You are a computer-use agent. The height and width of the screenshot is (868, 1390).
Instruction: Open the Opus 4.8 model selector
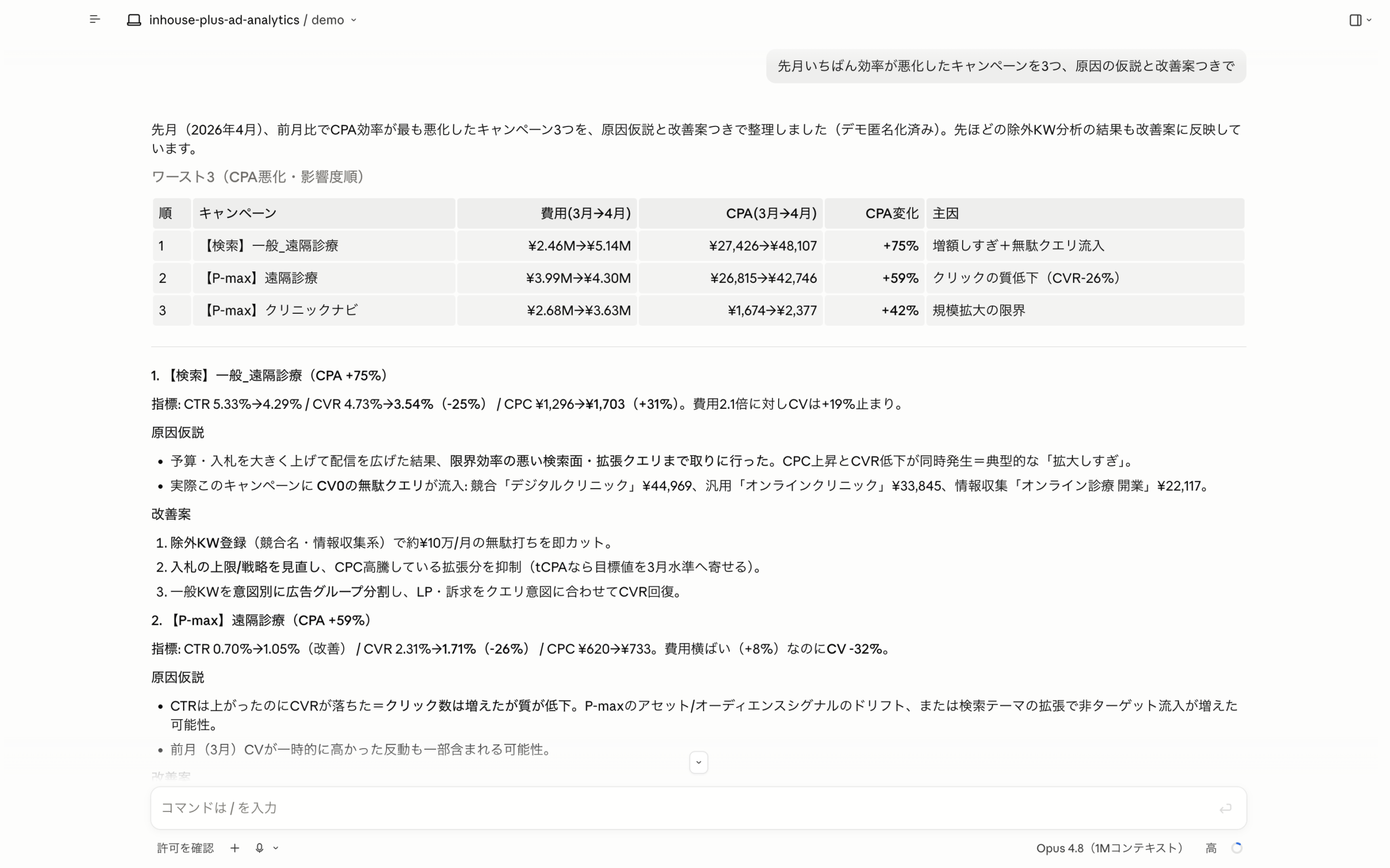click(1109, 848)
